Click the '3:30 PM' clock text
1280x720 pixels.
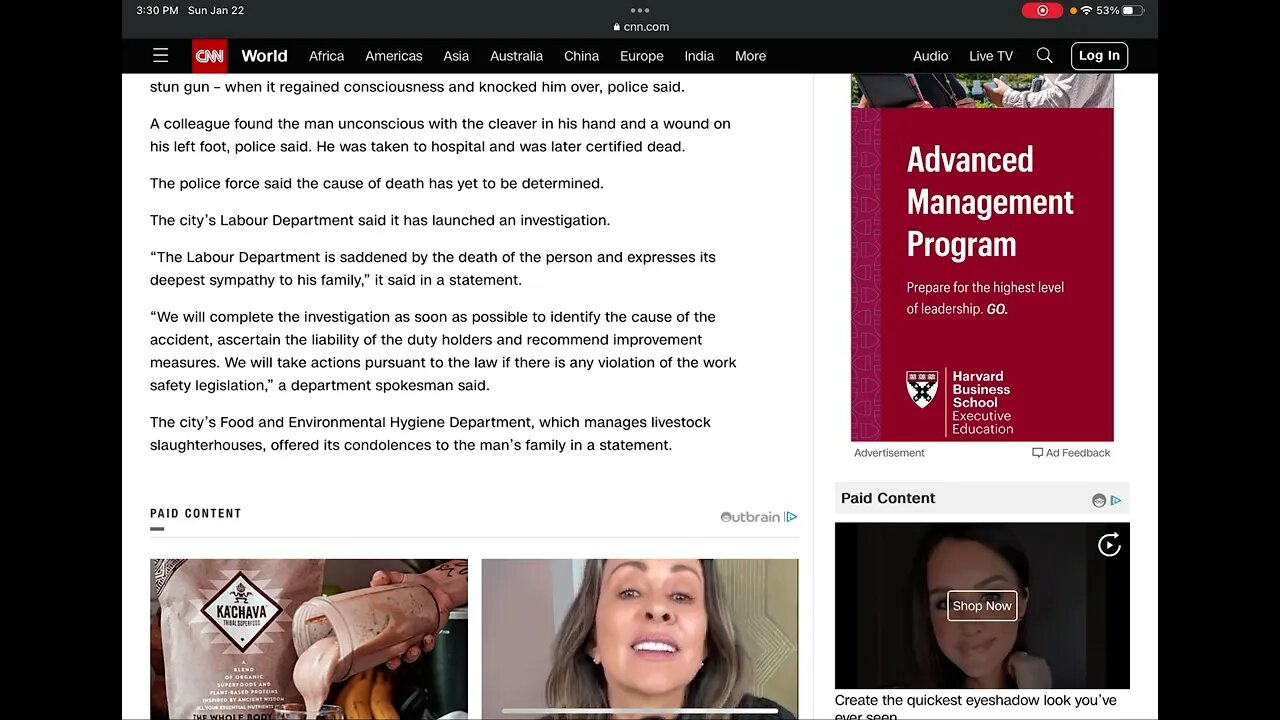coord(157,10)
